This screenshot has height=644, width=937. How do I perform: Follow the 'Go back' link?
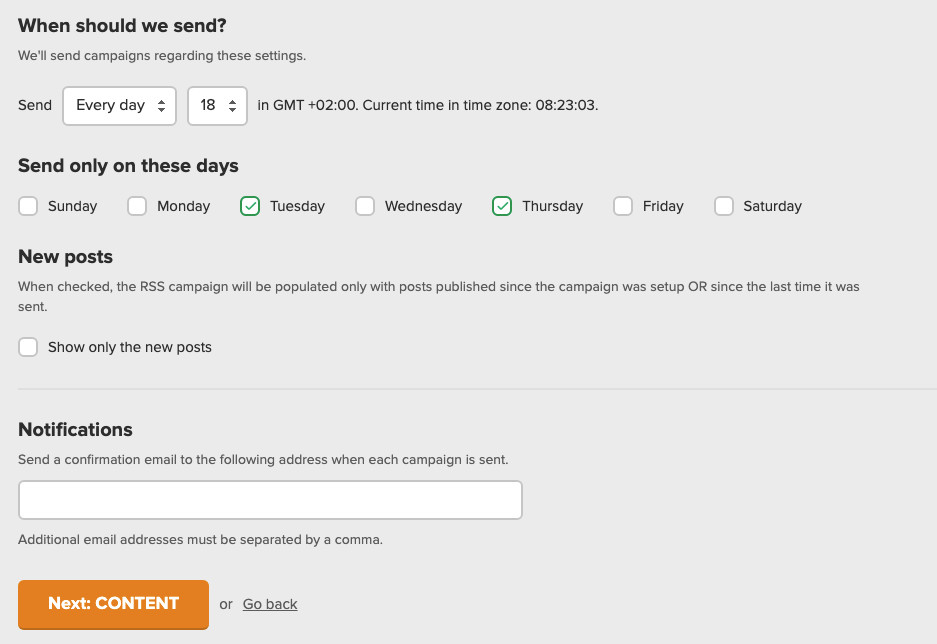pos(269,604)
